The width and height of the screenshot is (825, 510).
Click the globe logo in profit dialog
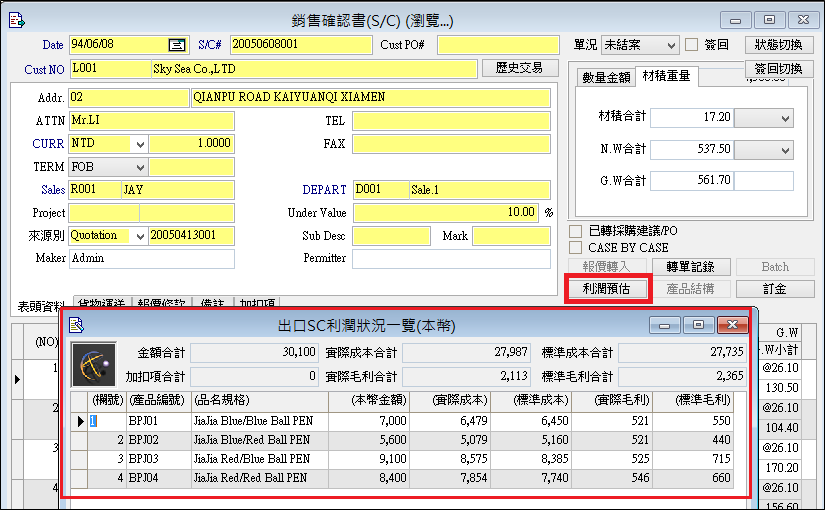94,366
